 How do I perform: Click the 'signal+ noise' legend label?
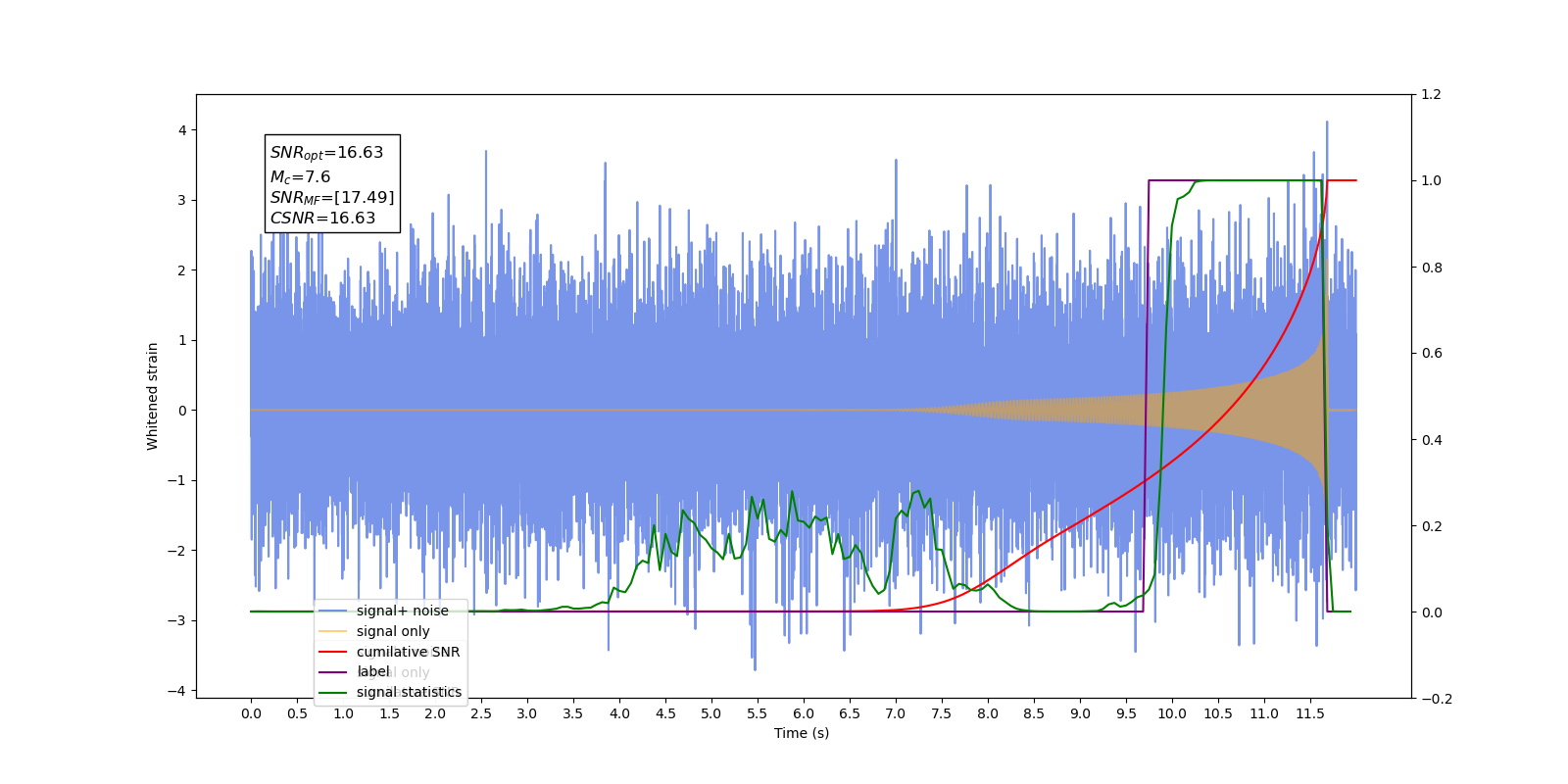point(402,611)
